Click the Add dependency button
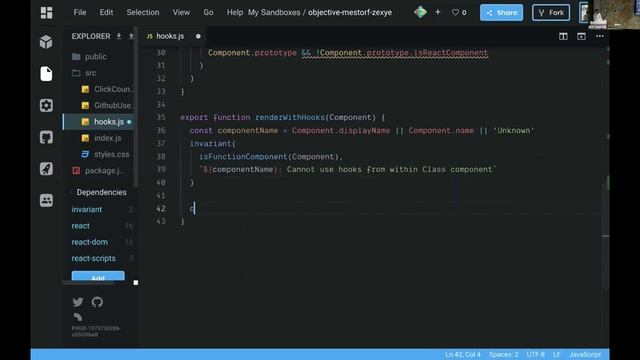Screen dimensions: 640x360 click(98, 276)
